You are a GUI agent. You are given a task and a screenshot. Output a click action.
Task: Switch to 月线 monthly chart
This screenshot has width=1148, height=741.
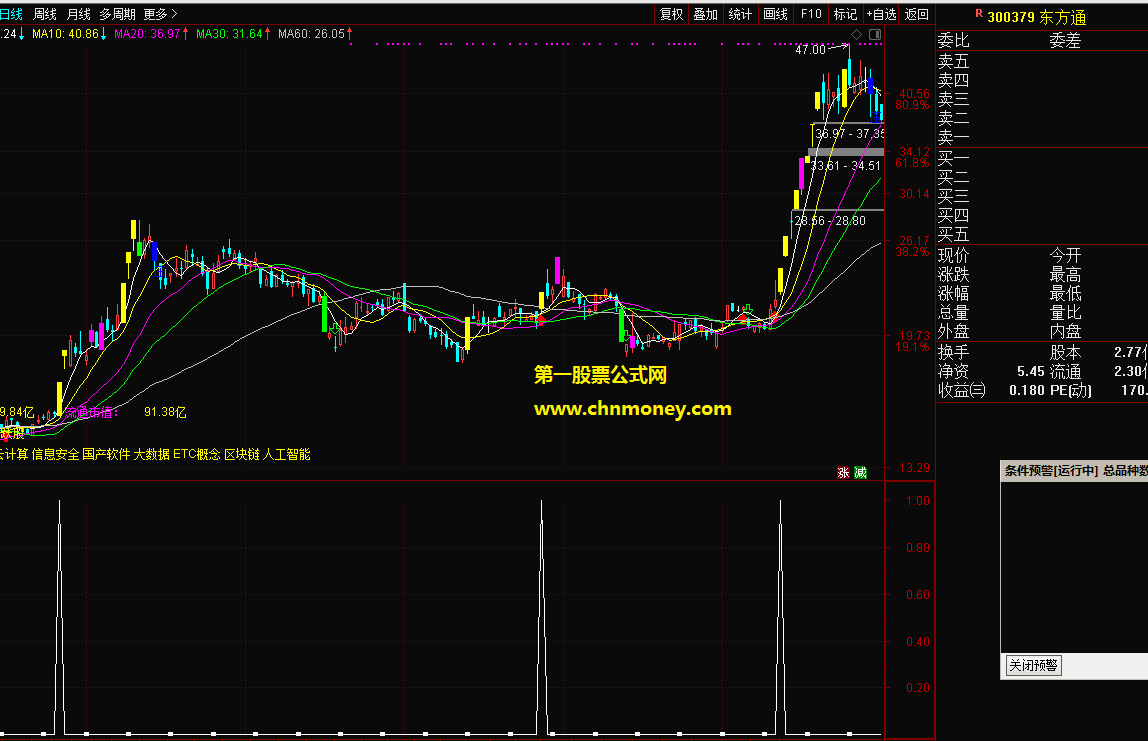[78, 14]
